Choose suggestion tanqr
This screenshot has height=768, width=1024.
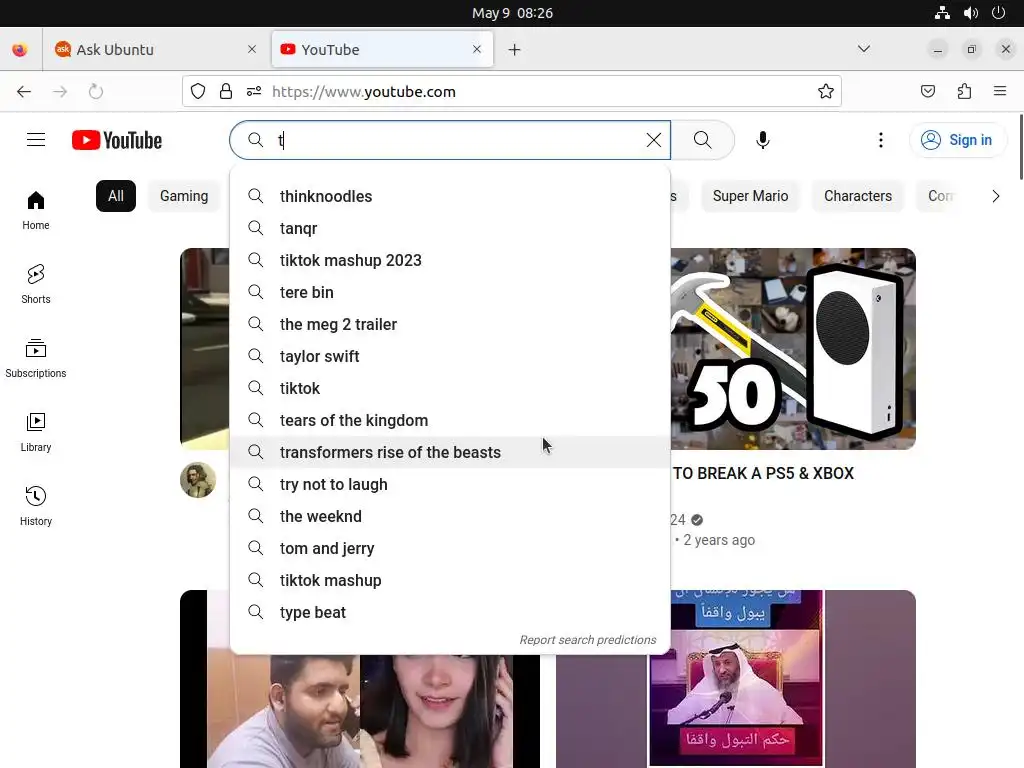(x=450, y=228)
